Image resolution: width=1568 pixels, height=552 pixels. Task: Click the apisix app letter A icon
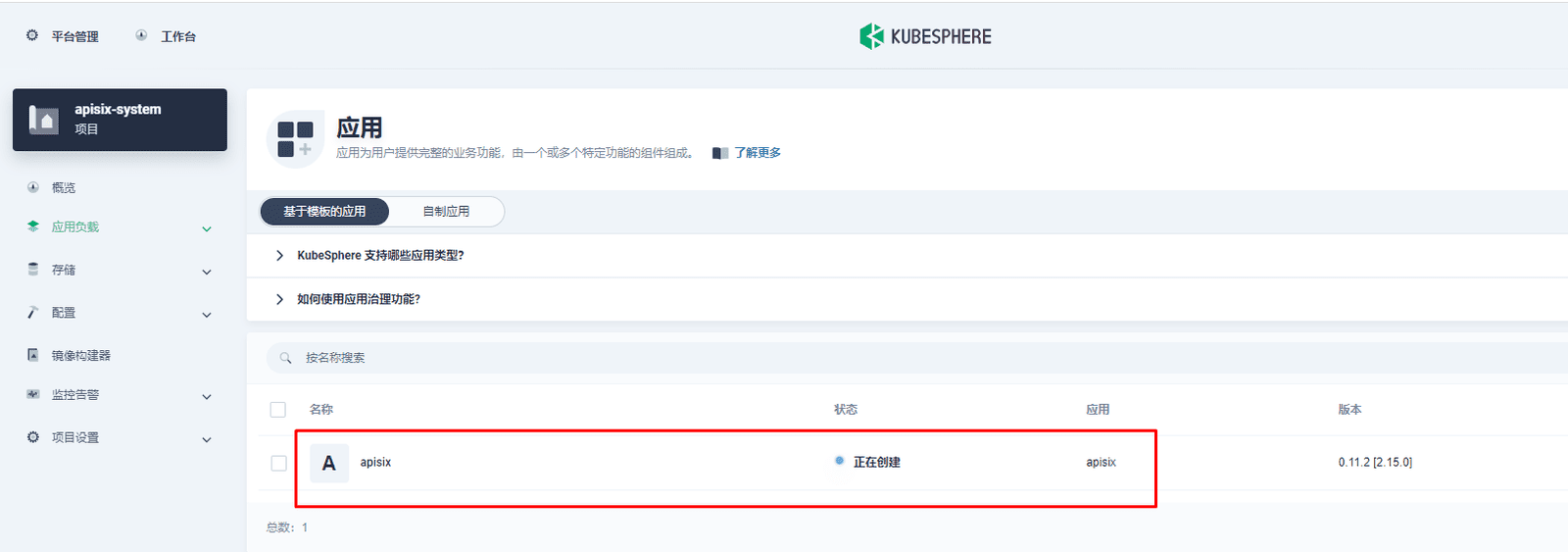click(329, 463)
